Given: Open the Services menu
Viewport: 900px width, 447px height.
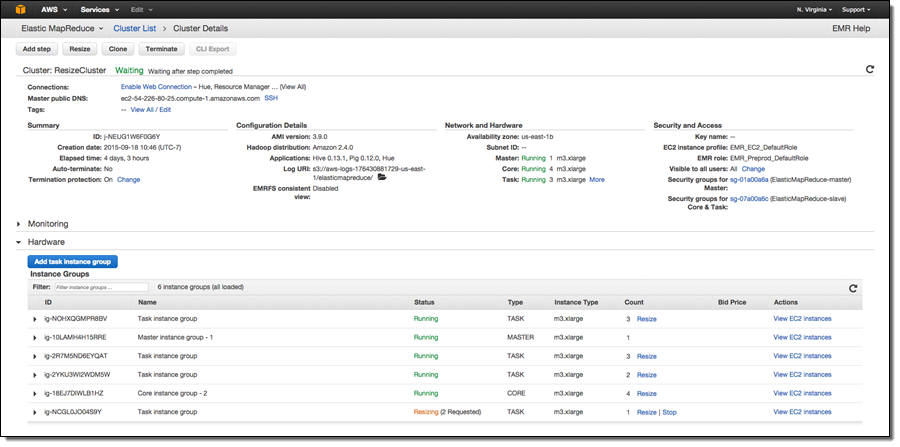Looking at the screenshot, I should pos(99,10).
